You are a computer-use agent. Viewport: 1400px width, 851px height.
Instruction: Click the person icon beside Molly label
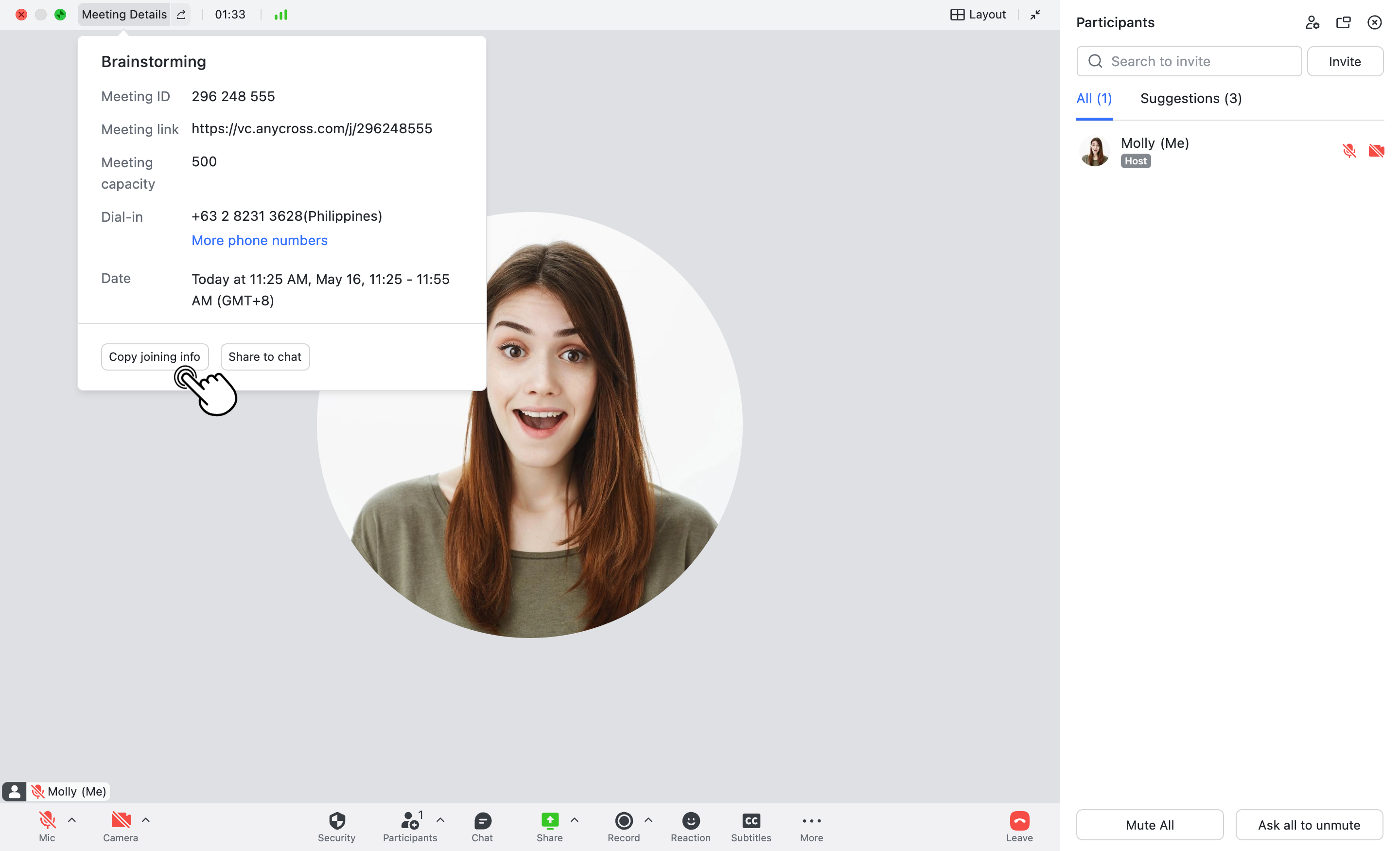(14, 791)
